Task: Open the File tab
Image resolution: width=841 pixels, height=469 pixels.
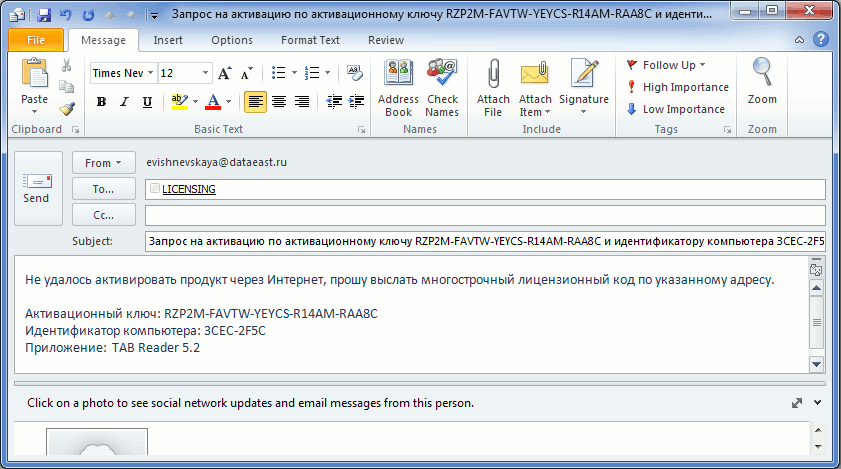Action: 36,40
